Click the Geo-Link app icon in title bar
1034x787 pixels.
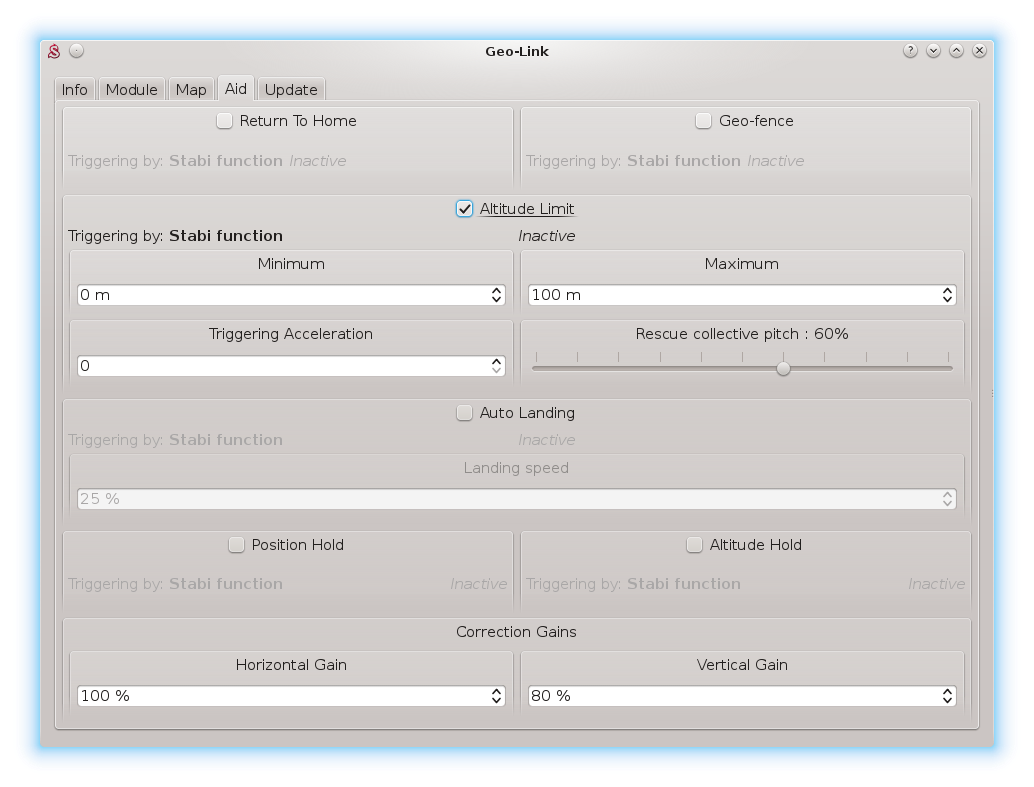point(55,51)
